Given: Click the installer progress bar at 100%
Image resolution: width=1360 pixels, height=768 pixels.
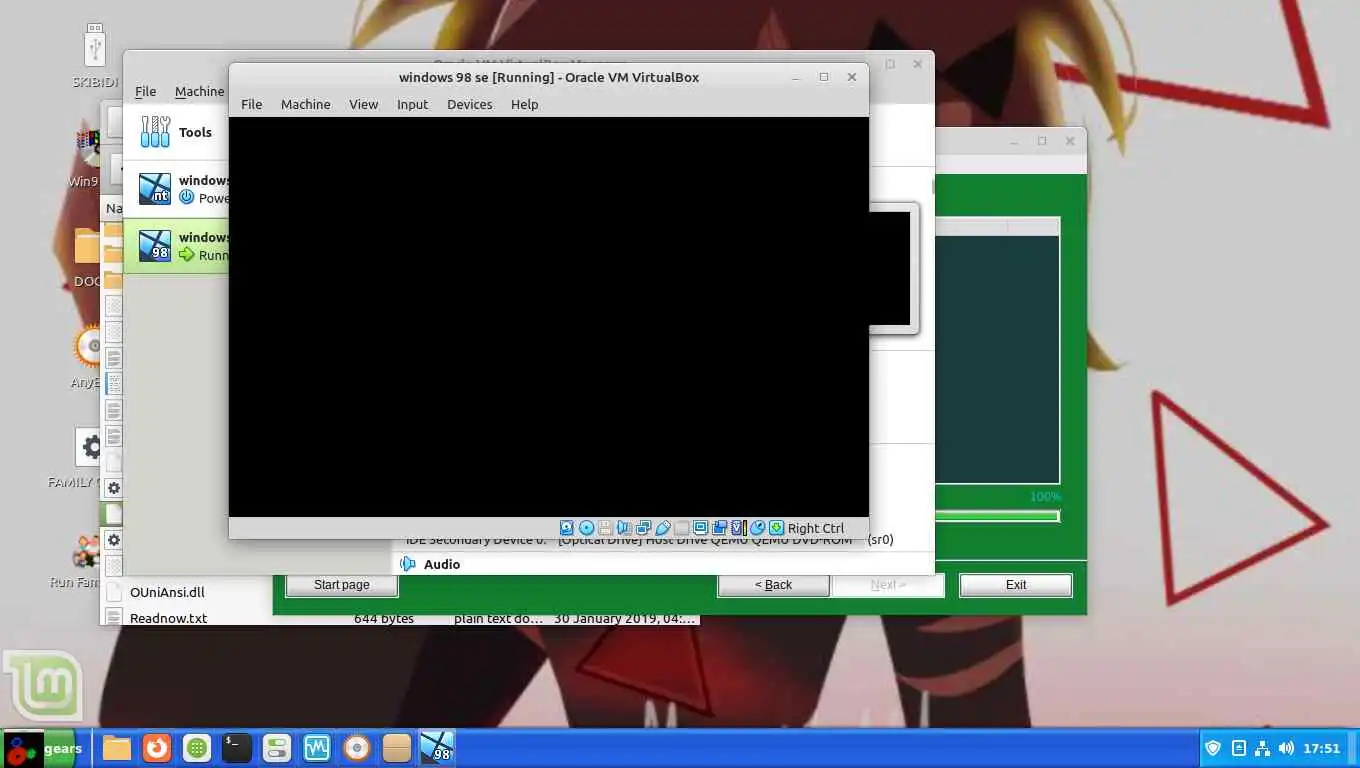Looking at the screenshot, I should (x=997, y=516).
